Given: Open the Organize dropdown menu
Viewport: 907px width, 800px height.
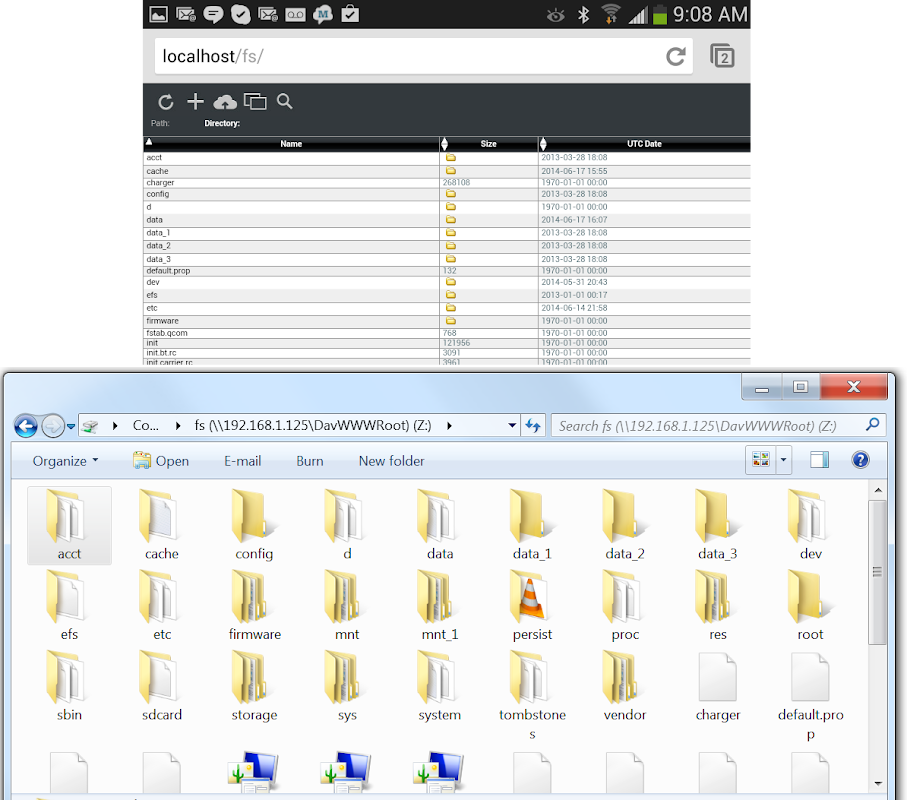Looking at the screenshot, I should [x=65, y=461].
